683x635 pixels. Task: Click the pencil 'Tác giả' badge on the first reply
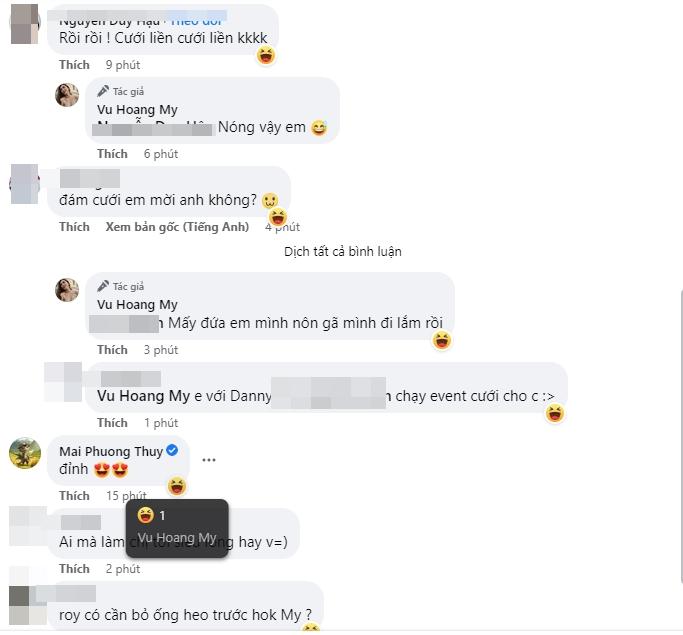(121, 91)
